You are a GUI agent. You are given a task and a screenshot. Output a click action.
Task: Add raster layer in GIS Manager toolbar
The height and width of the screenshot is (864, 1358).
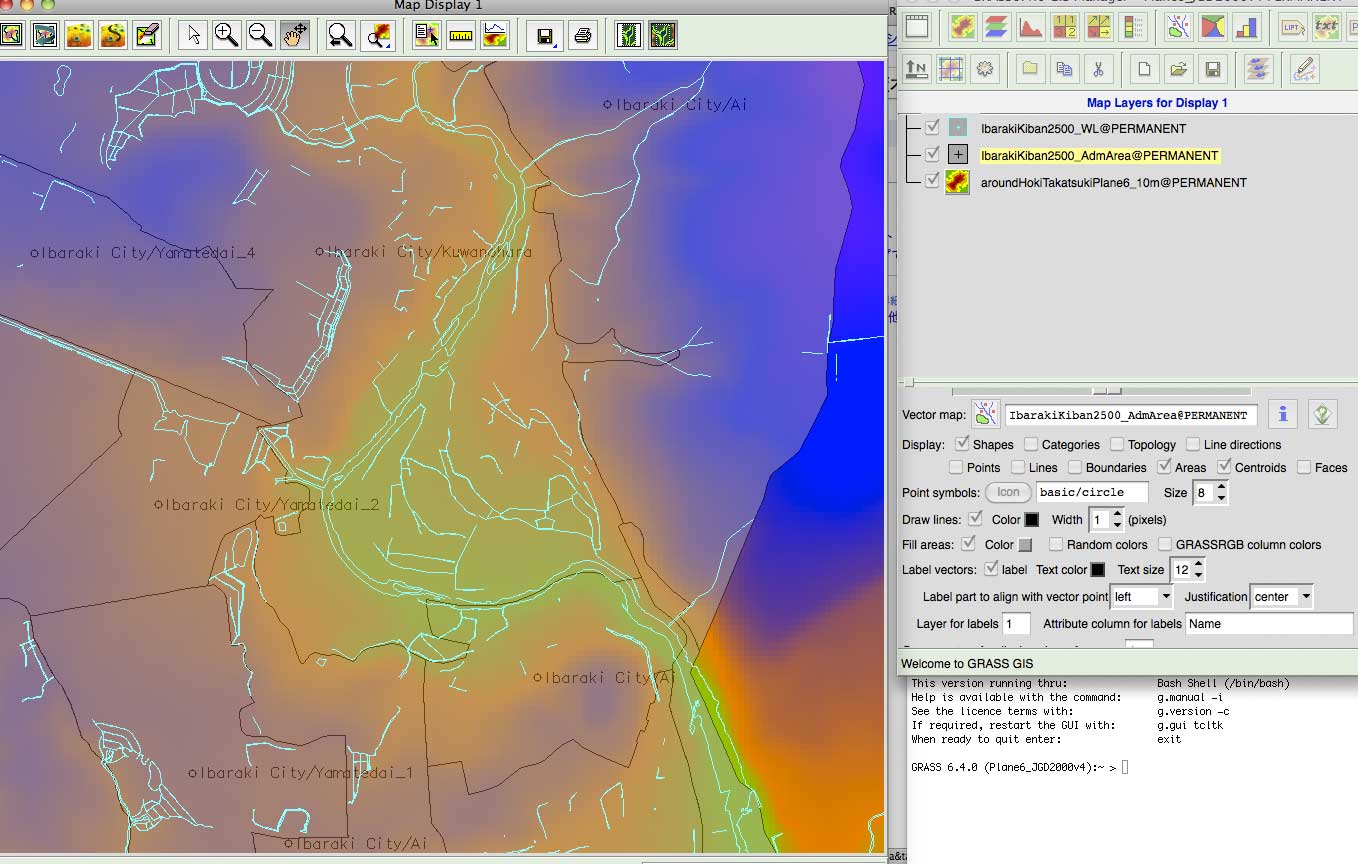tap(962, 26)
